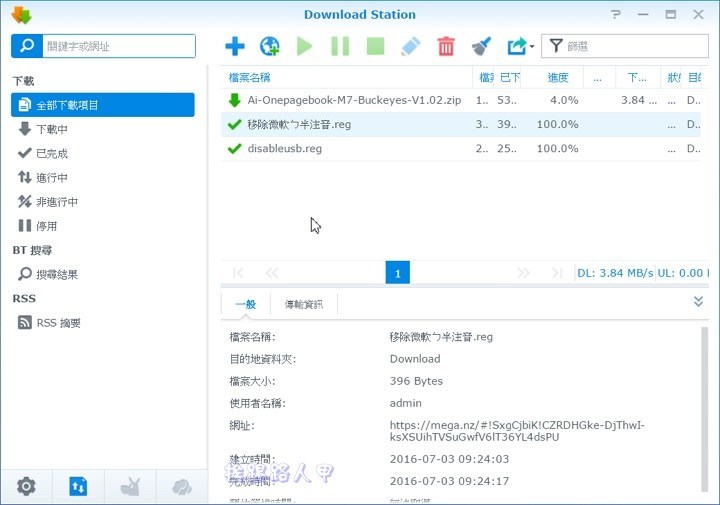This screenshot has height=505, width=720.
Task: Click page number 1 button
Action: [x=398, y=273]
